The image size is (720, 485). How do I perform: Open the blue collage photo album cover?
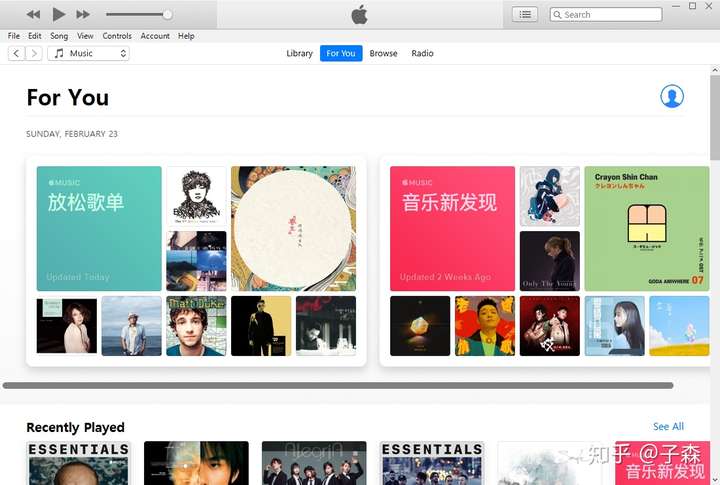(x=197, y=261)
